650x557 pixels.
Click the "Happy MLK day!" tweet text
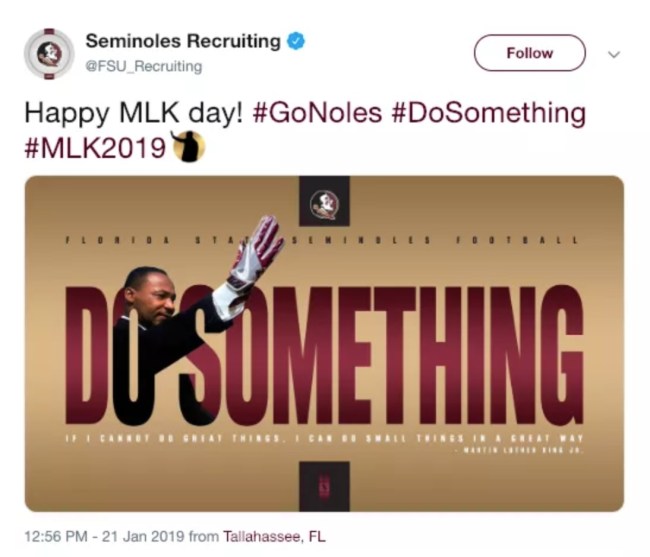(134, 112)
